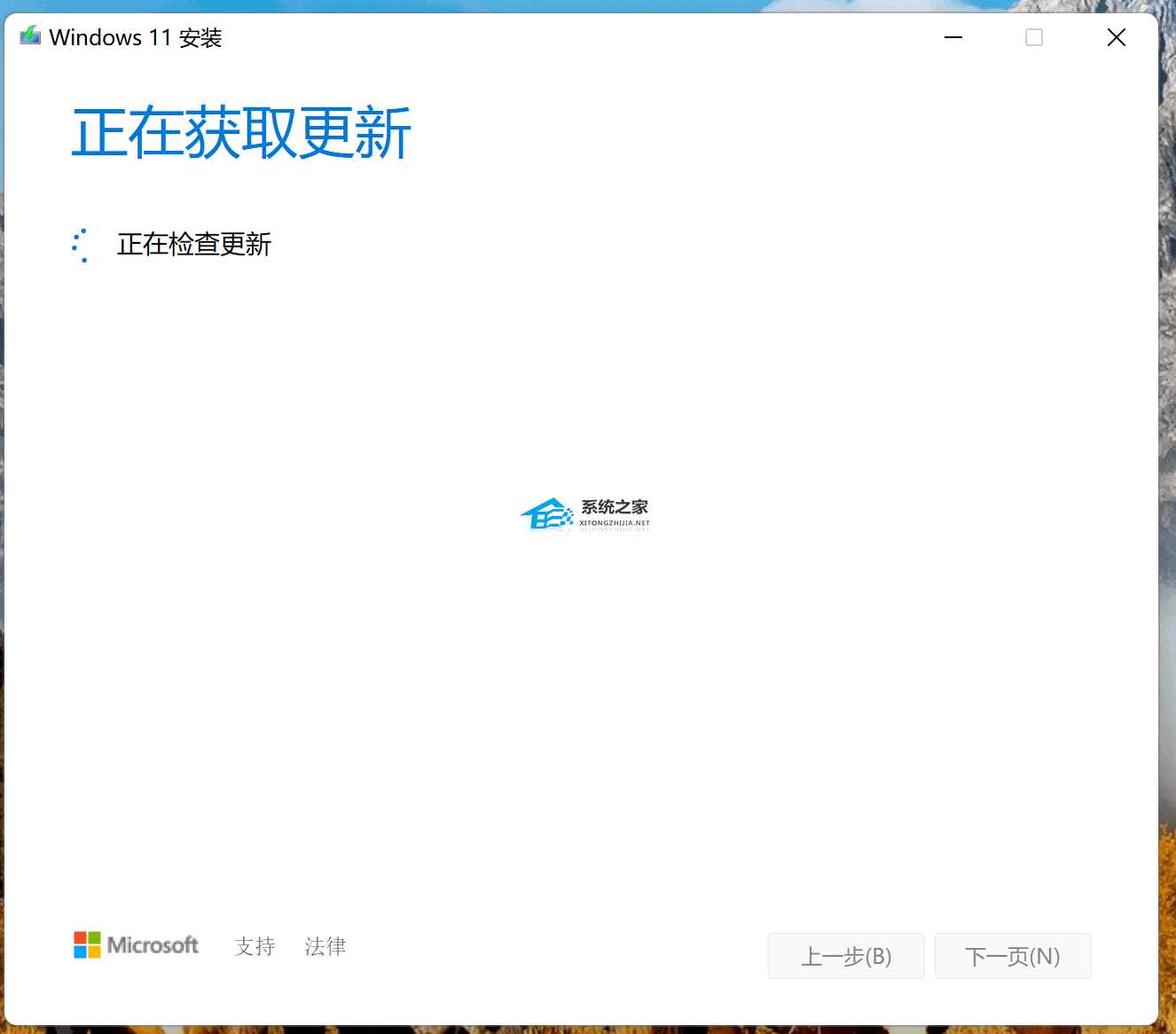Click the progress spinner beside status text
Viewport: 1176px width, 1034px height.
82,245
